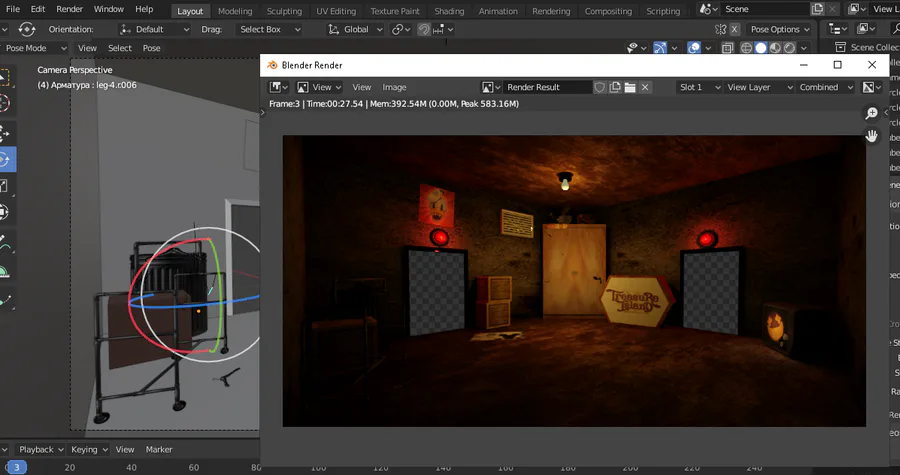This screenshot has height=475, width=900.
Task: Switch to the Modeling workspace tab
Action: click(x=235, y=11)
